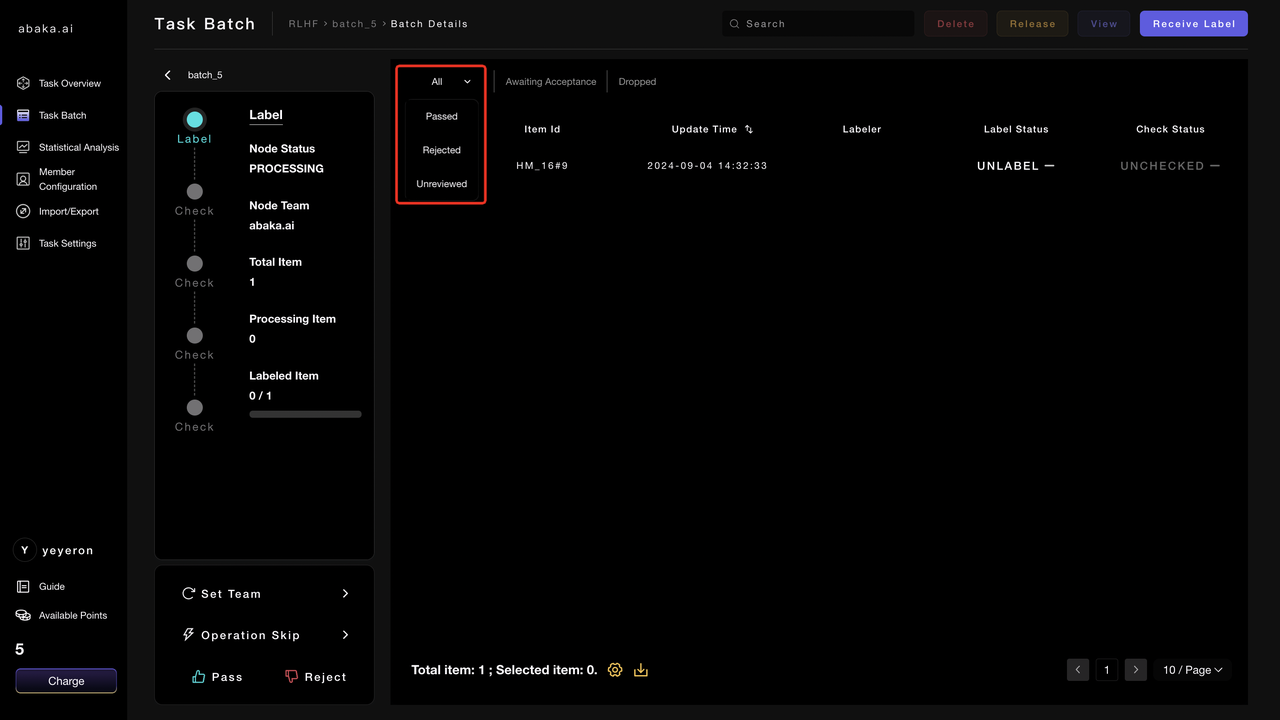Click the Receive Label button
The height and width of the screenshot is (720, 1280).
pos(1193,24)
